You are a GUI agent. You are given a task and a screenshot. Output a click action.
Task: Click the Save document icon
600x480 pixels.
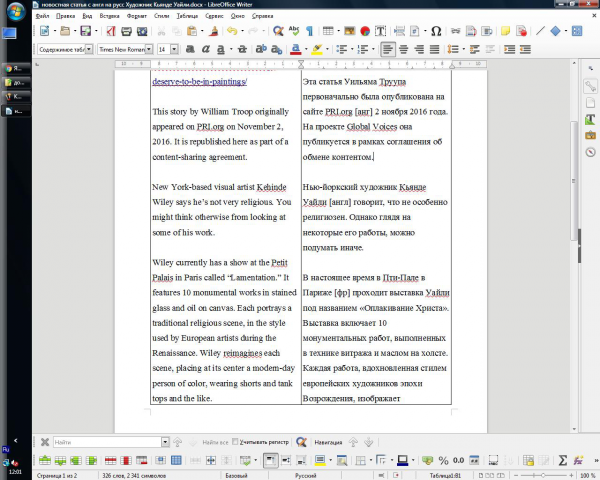tap(85, 31)
